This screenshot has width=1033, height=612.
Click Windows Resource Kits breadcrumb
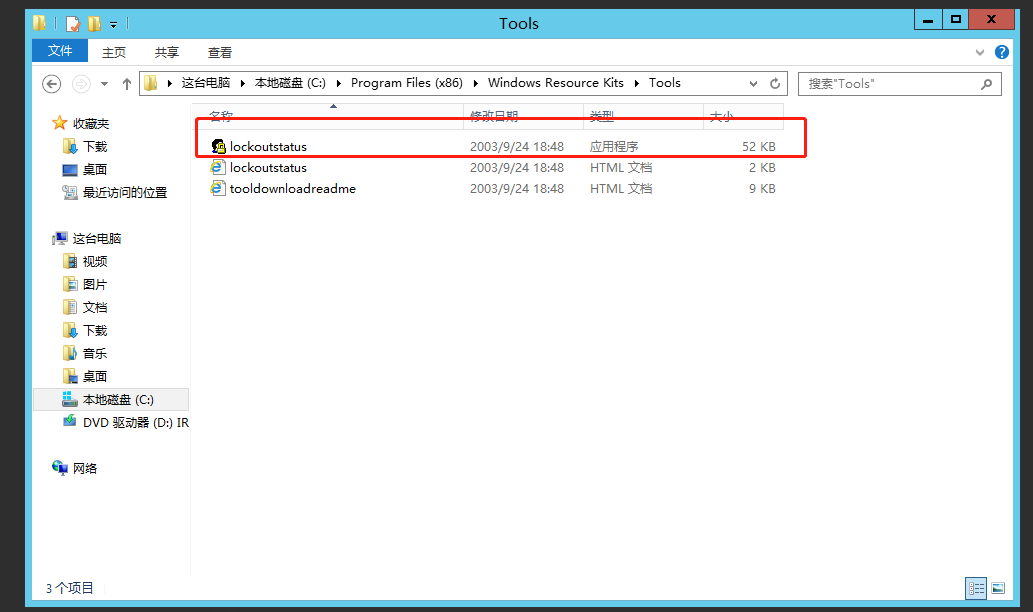click(x=555, y=83)
